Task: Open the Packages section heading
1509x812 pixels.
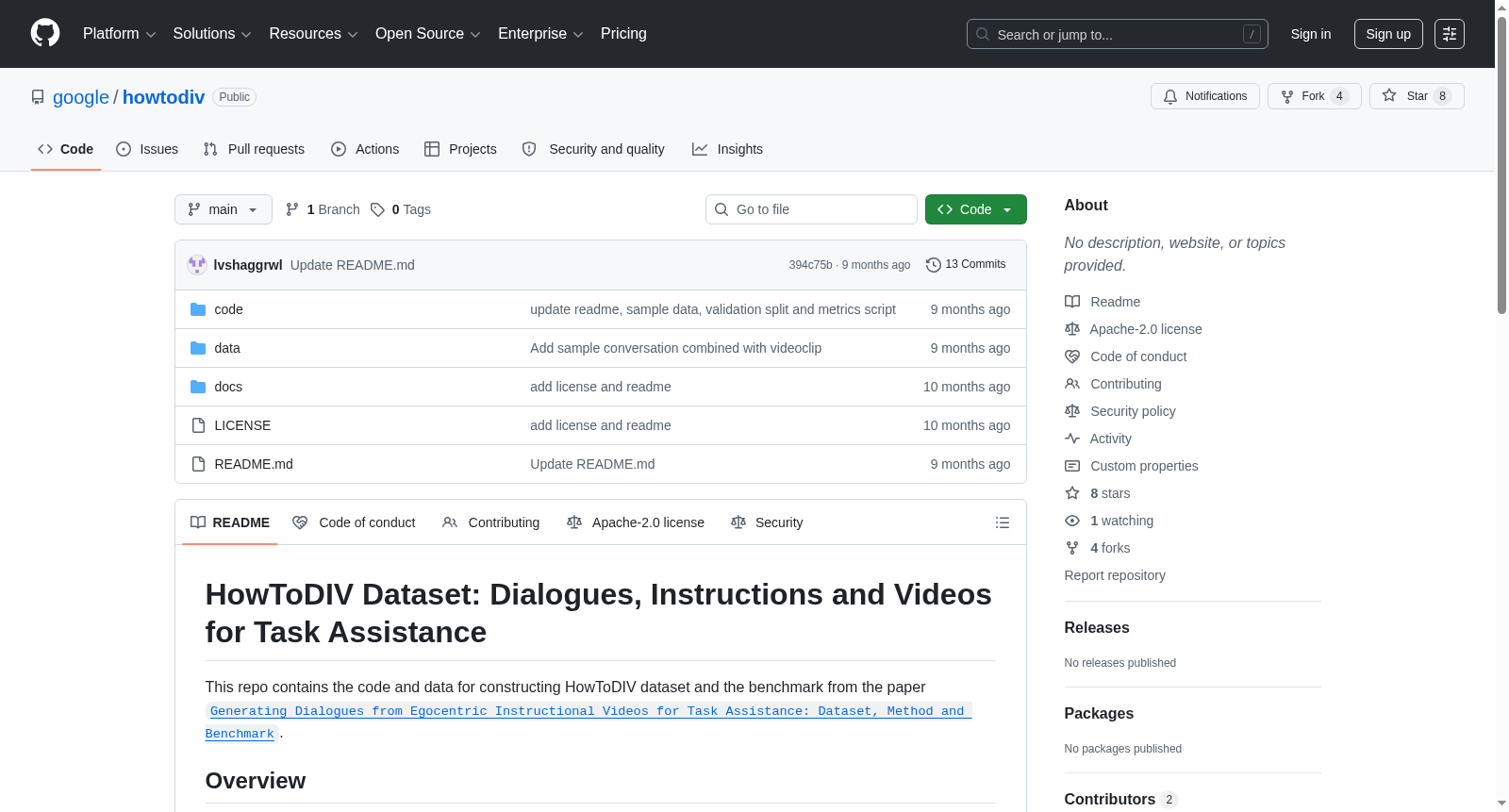Action: pyautogui.click(x=1099, y=714)
